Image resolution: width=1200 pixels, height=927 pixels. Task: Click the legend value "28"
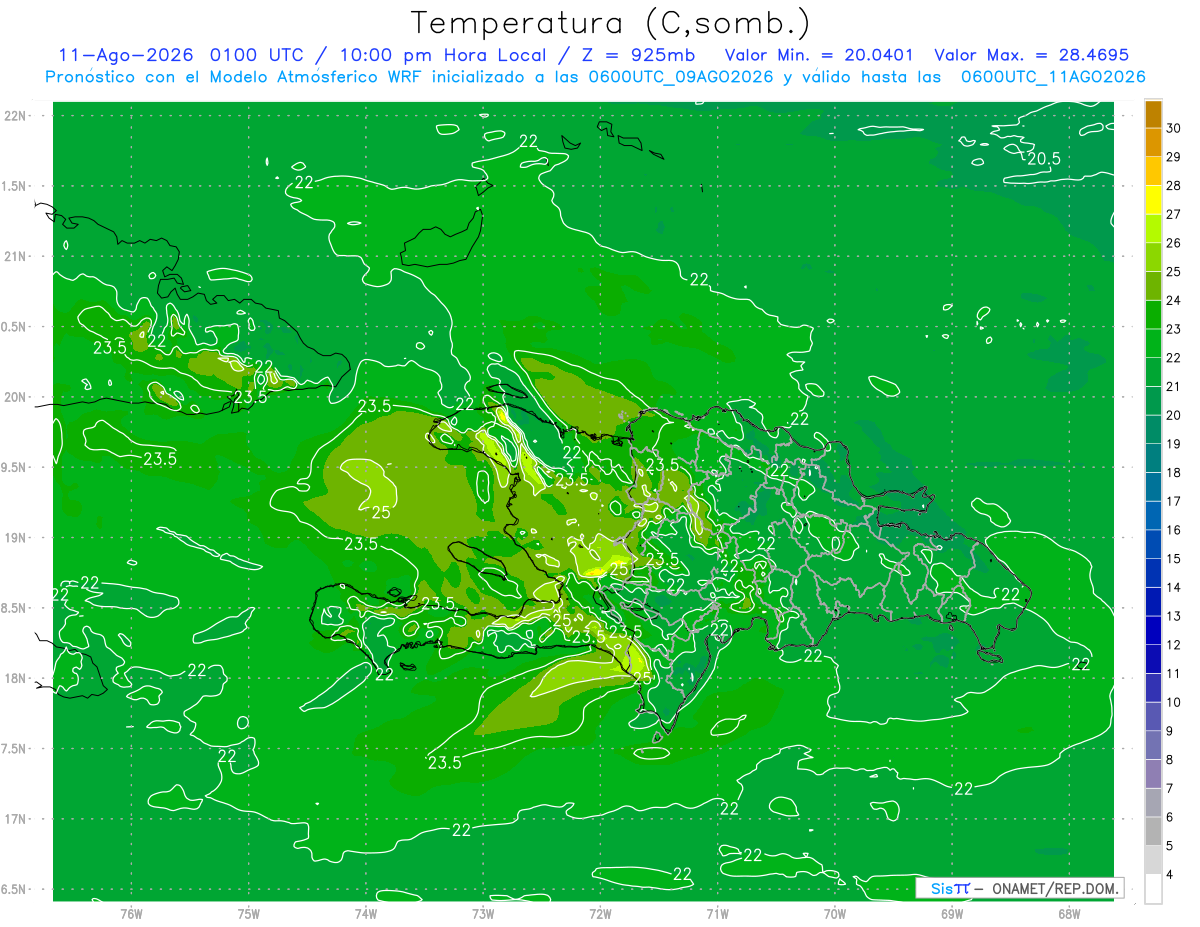[x=1174, y=186]
